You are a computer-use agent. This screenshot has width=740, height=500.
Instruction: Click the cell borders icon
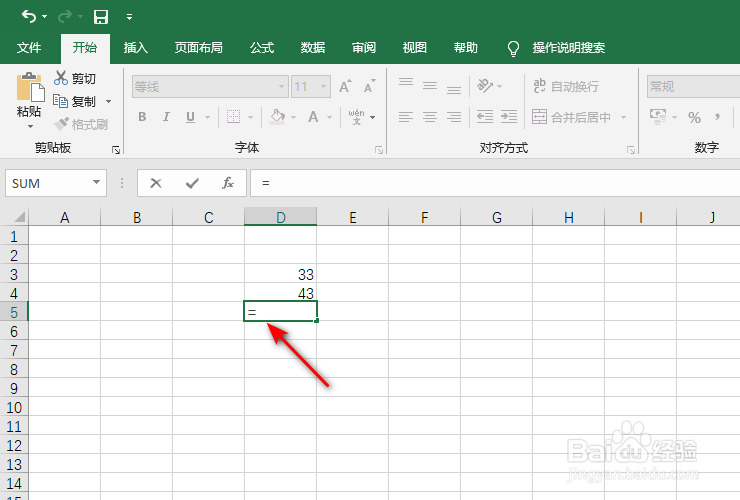click(234, 117)
